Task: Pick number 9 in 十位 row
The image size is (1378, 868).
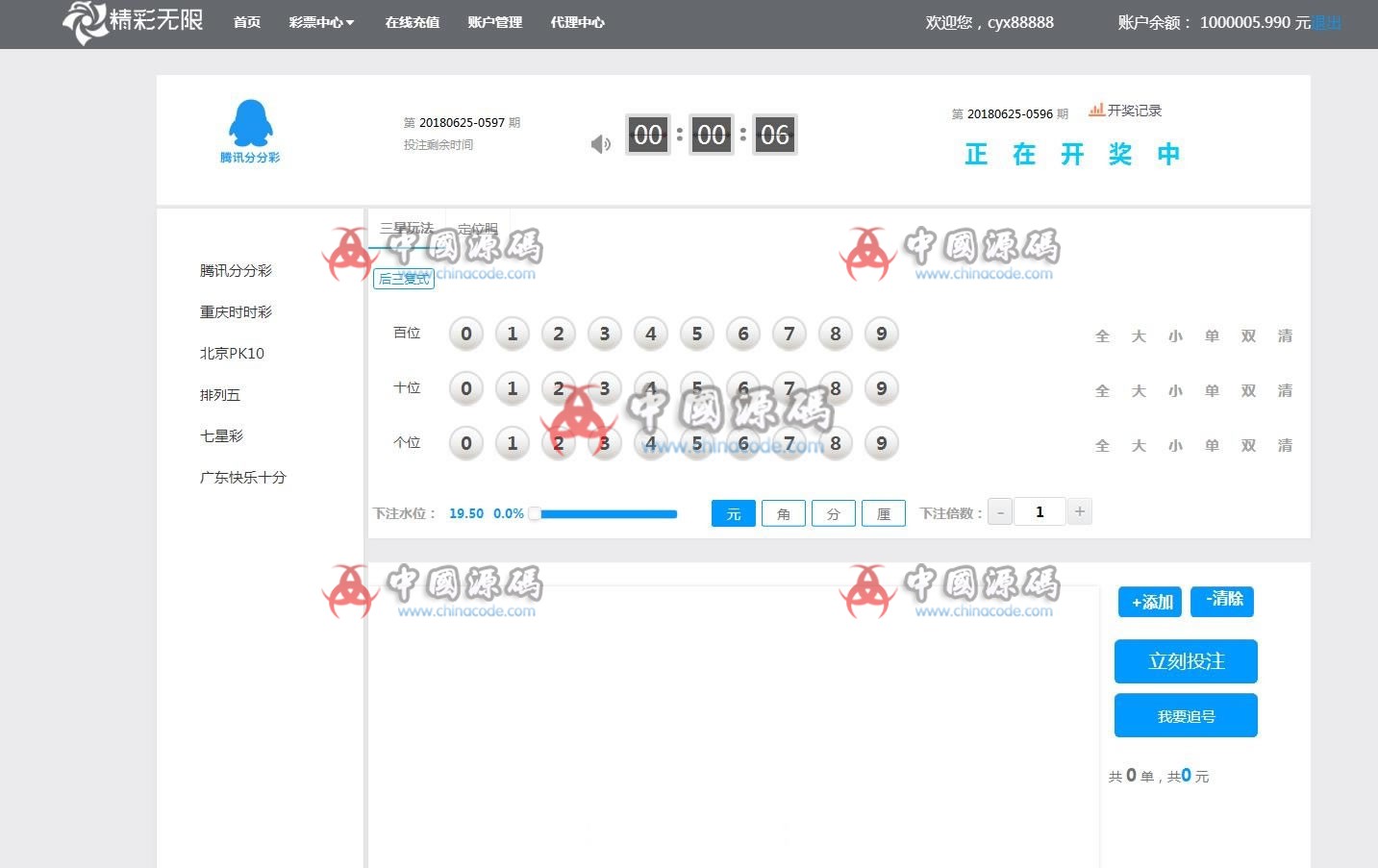Action: click(x=882, y=388)
